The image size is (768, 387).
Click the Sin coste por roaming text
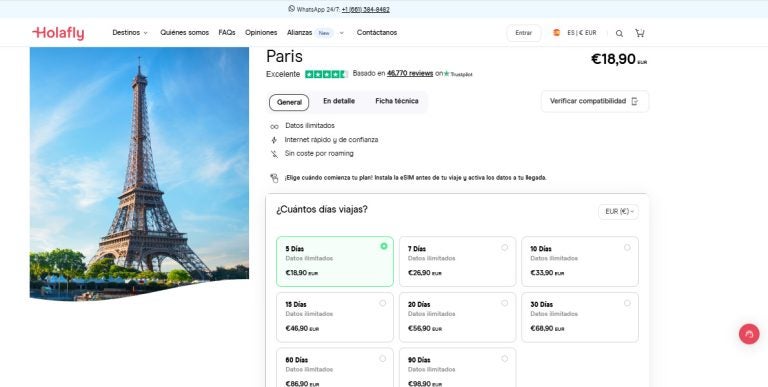319,154
